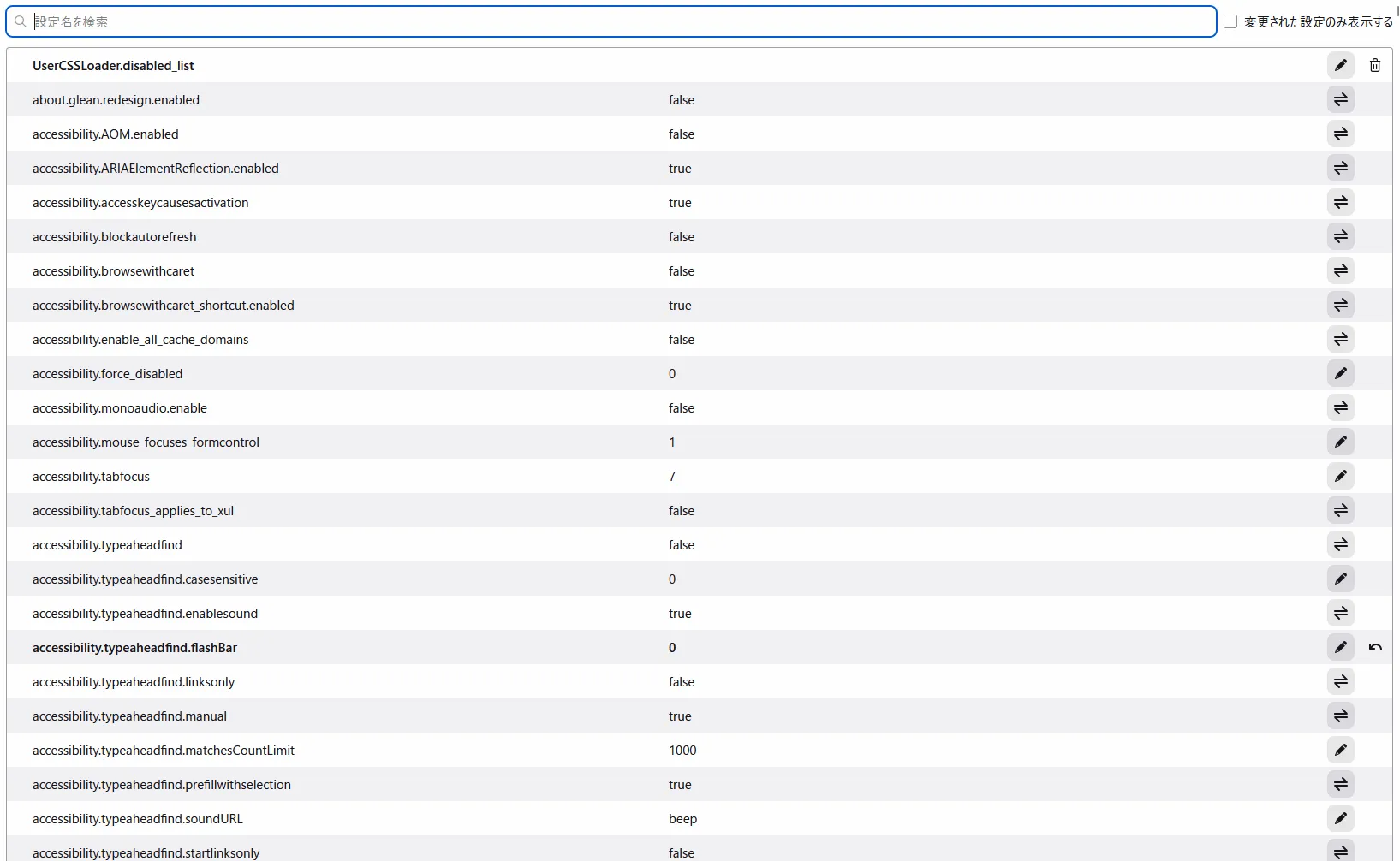
Task: Edit accessibility.mouse_focuses_formcontrol value
Action: pos(1340,442)
